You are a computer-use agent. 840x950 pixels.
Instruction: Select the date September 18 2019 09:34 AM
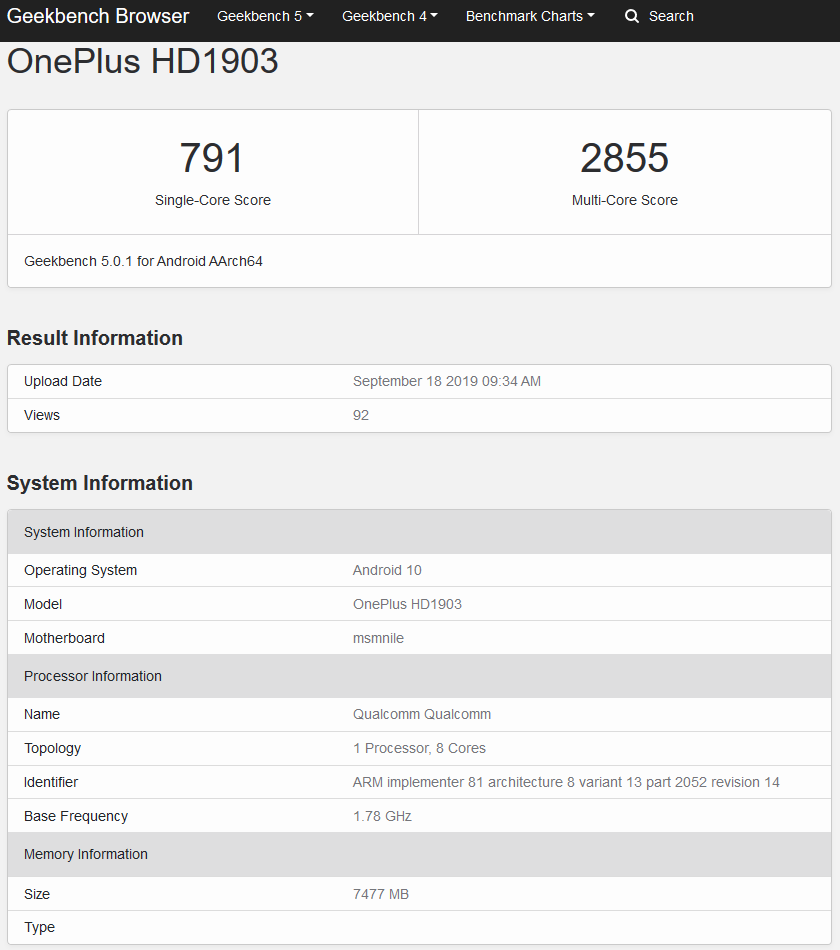click(x=447, y=381)
